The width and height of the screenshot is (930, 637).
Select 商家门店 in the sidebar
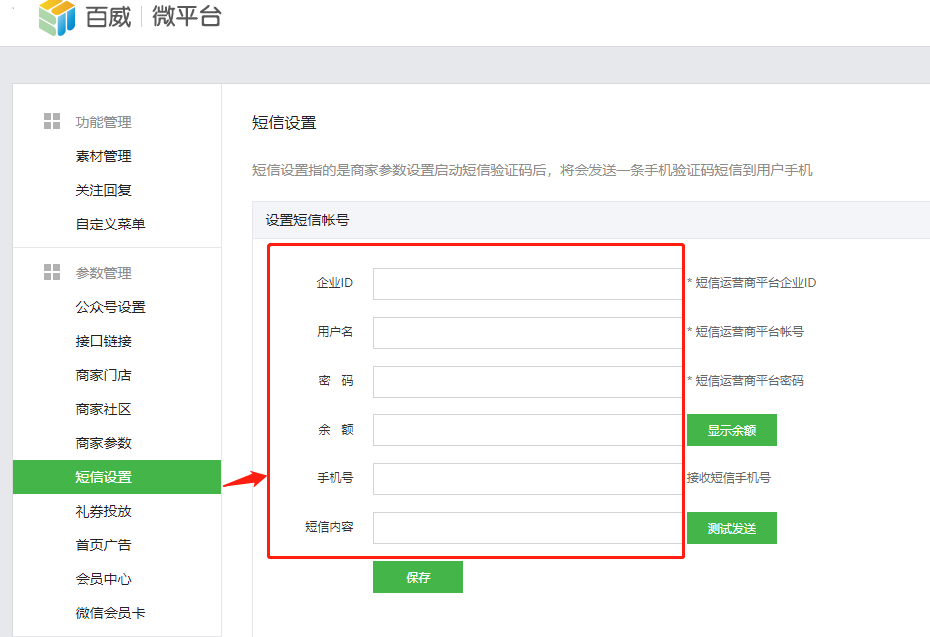[103, 375]
